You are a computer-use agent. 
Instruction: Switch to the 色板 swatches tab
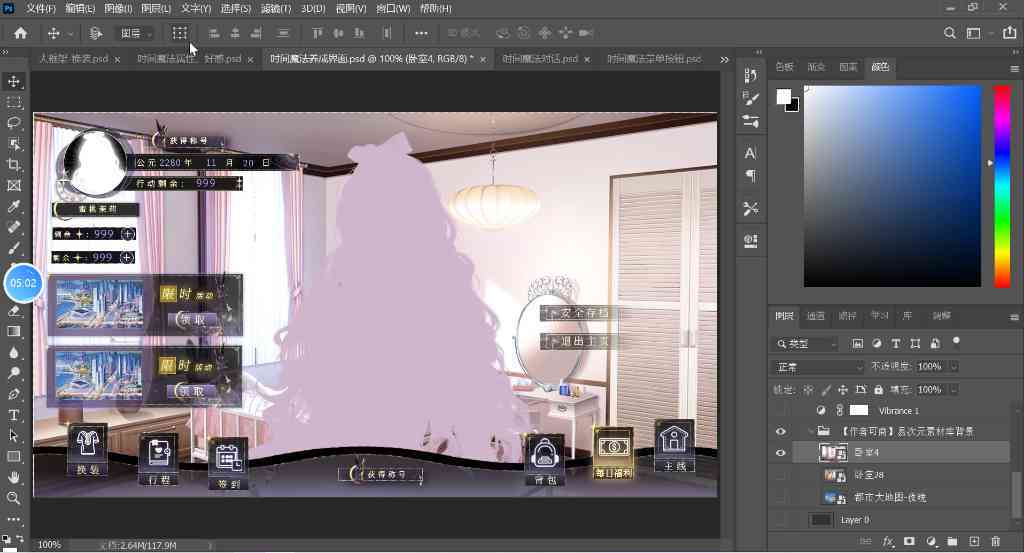(x=784, y=67)
